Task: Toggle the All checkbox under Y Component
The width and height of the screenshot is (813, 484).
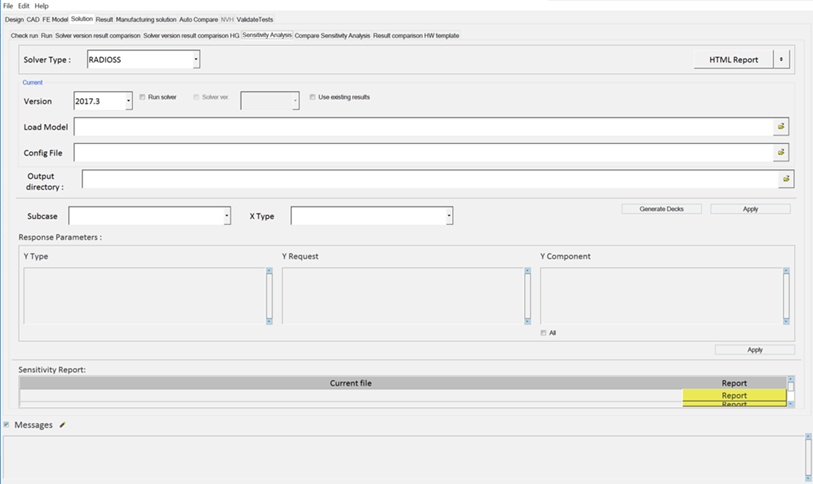Action: (544, 333)
